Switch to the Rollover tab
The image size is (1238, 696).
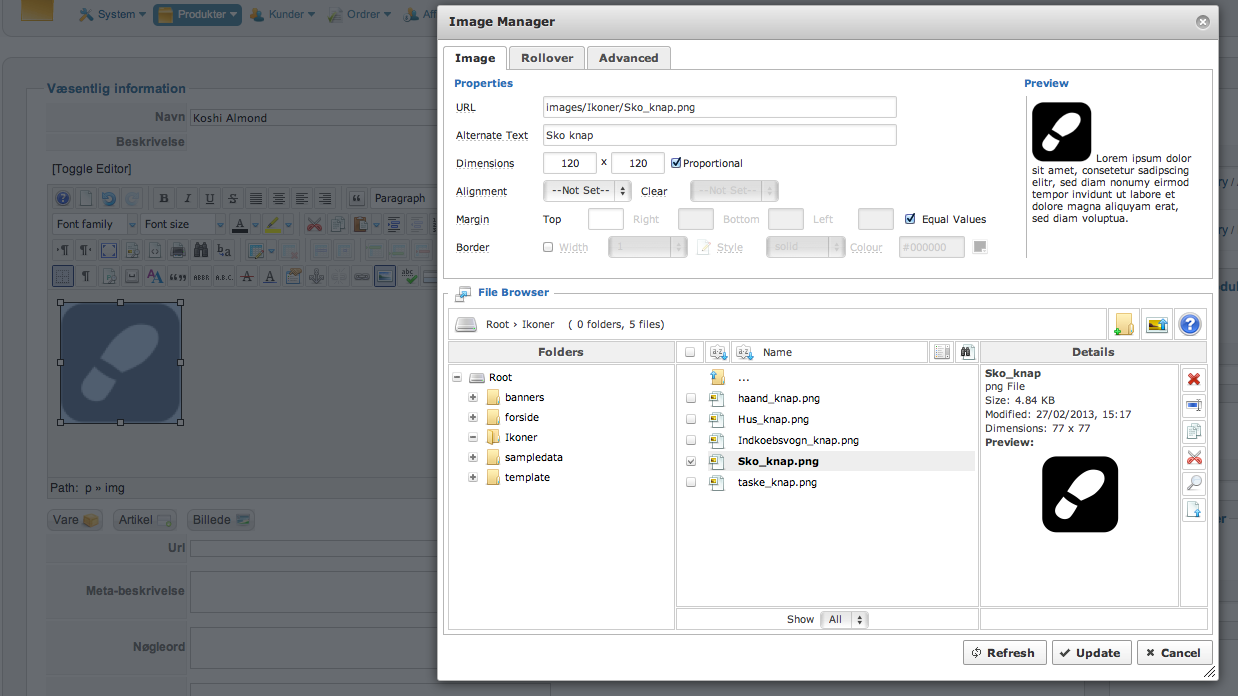[x=547, y=58]
